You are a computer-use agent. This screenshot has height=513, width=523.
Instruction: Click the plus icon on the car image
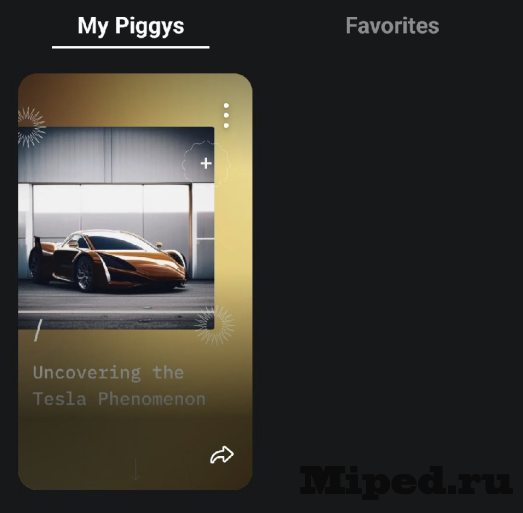pyautogui.click(x=206, y=163)
